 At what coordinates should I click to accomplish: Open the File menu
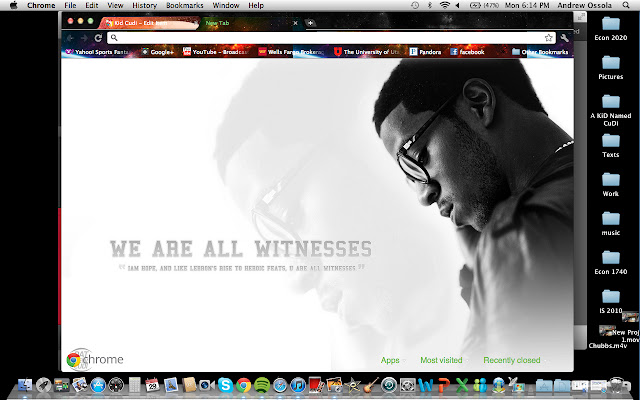coord(70,5)
